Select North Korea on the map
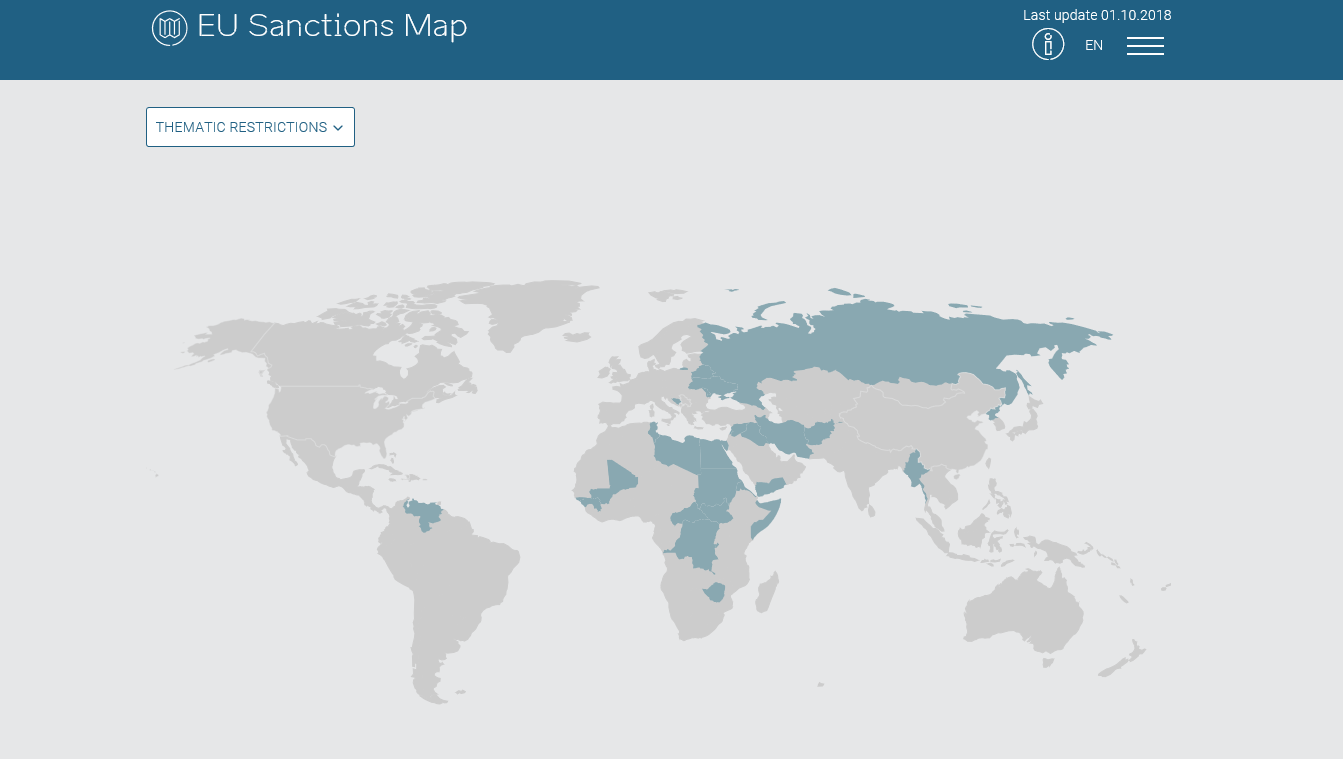This screenshot has height=759, width=1343. click(x=994, y=415)
